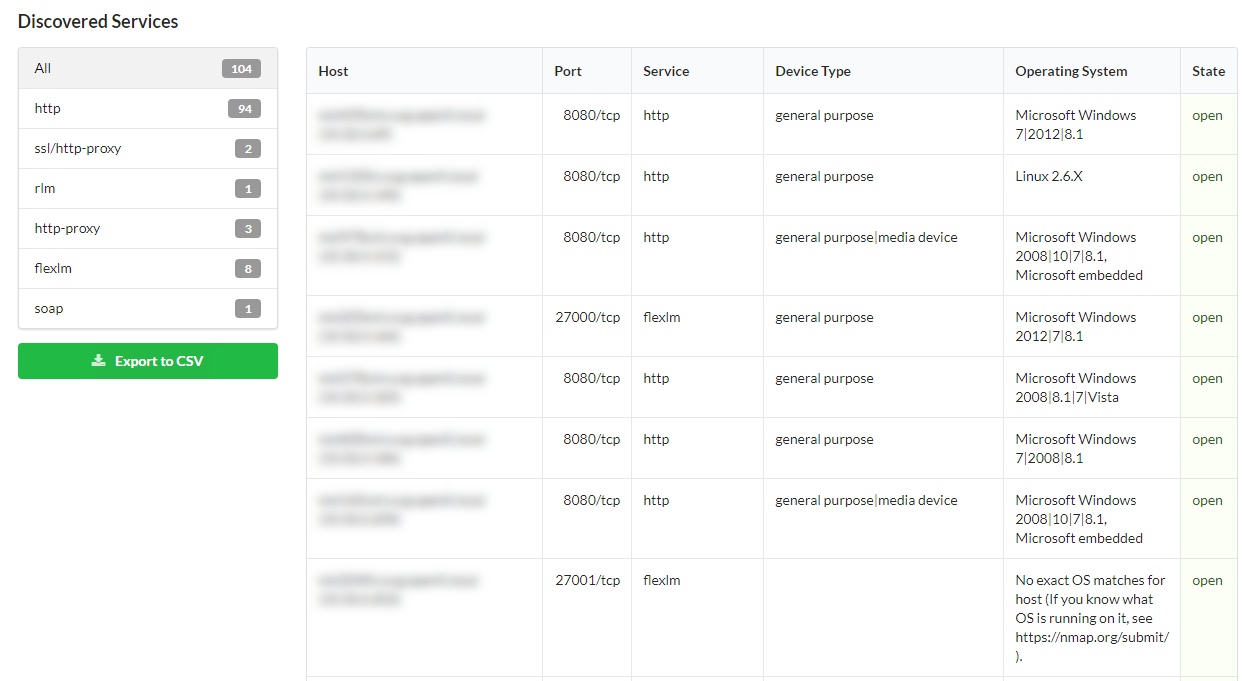Click the Linux 2.6.X operating system cell
This screenshot has height=681, width=1246.
tap(1049, 177)
